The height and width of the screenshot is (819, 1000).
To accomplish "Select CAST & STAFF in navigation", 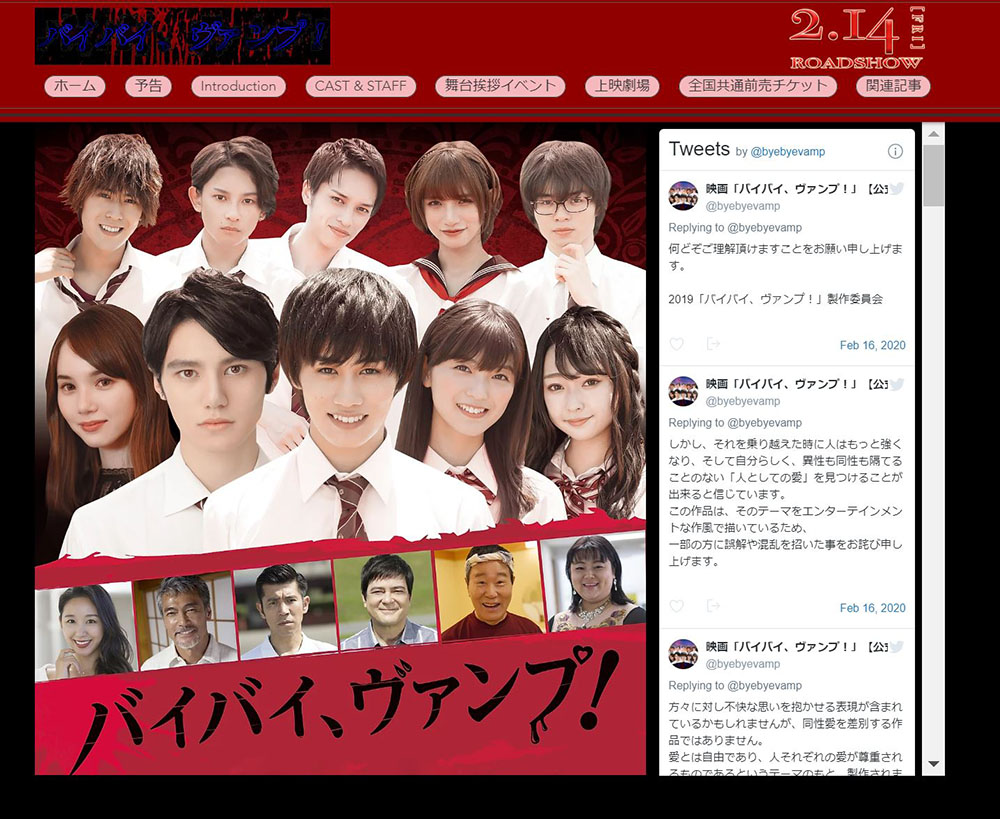I will pos(360,86).
